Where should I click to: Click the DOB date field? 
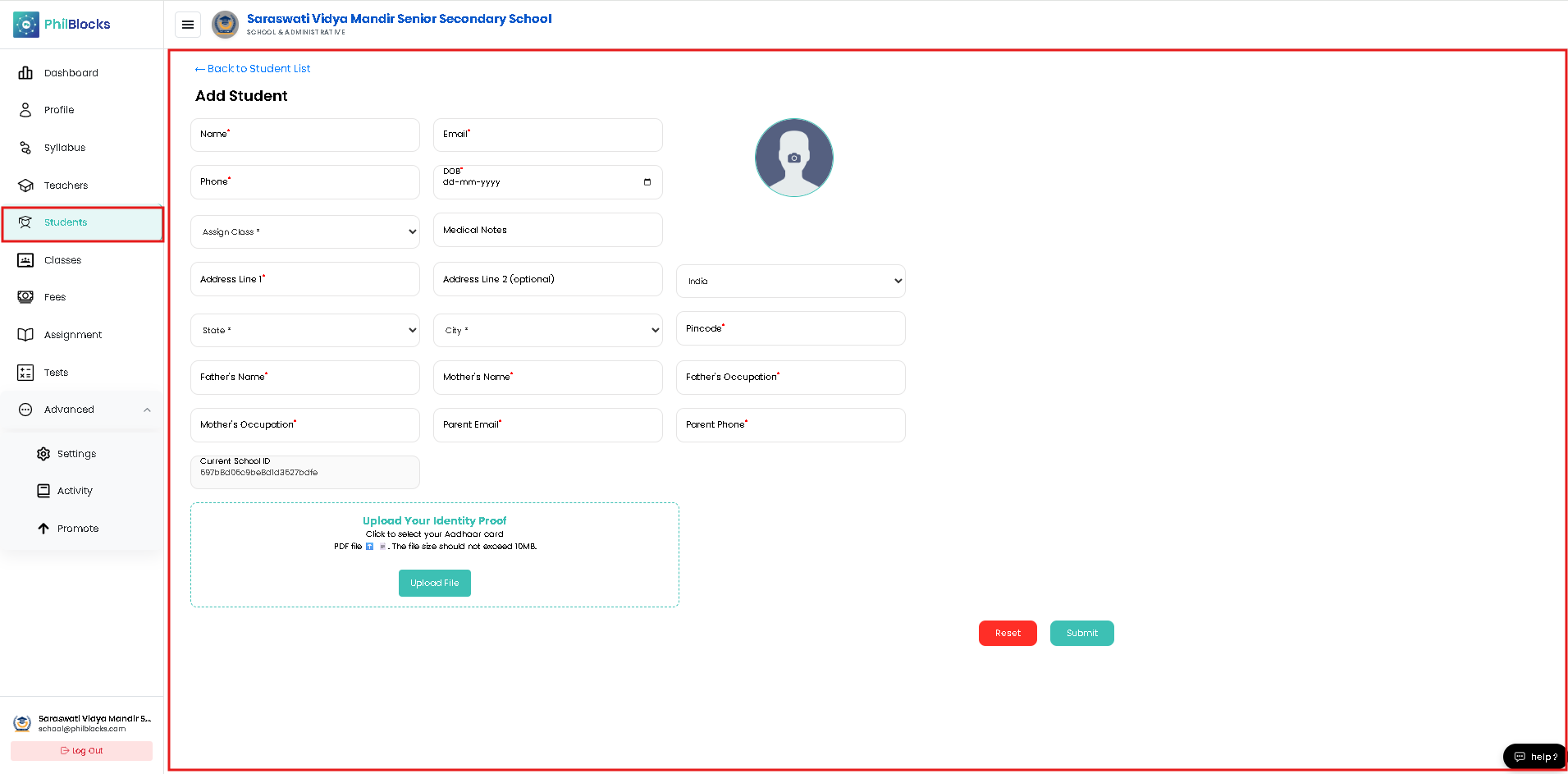(x=548, y=182)
